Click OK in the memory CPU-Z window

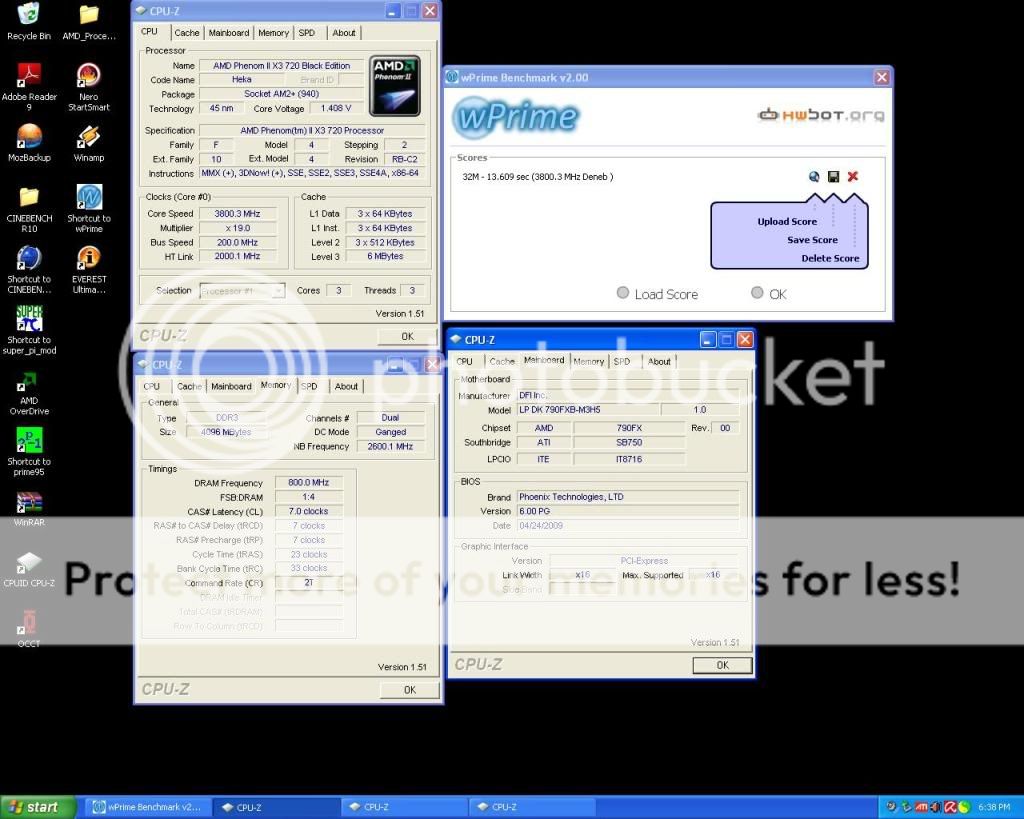click(409, 690)
